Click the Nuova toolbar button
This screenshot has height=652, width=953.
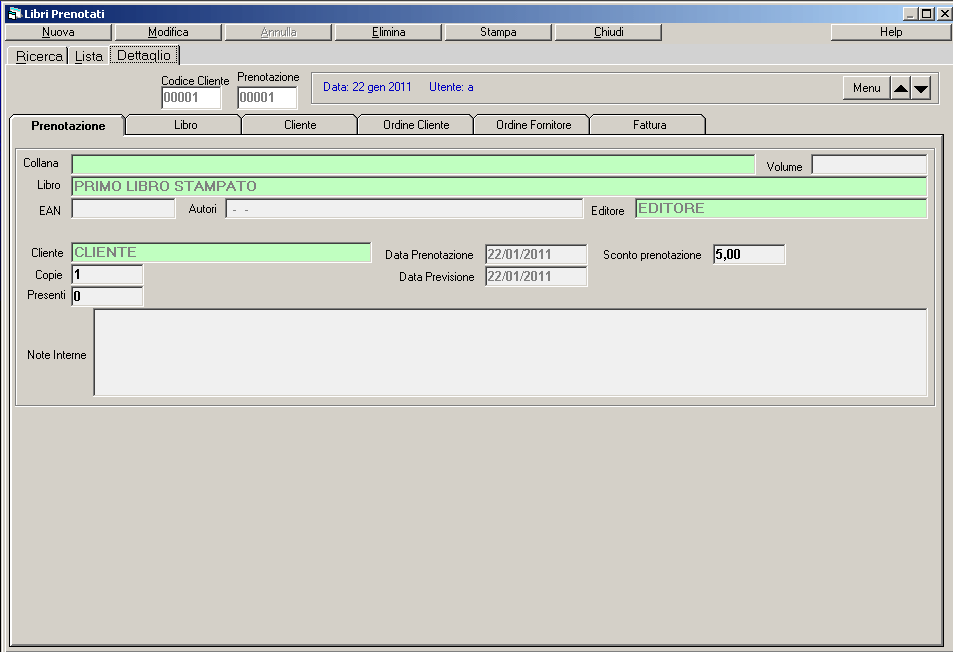58,32
